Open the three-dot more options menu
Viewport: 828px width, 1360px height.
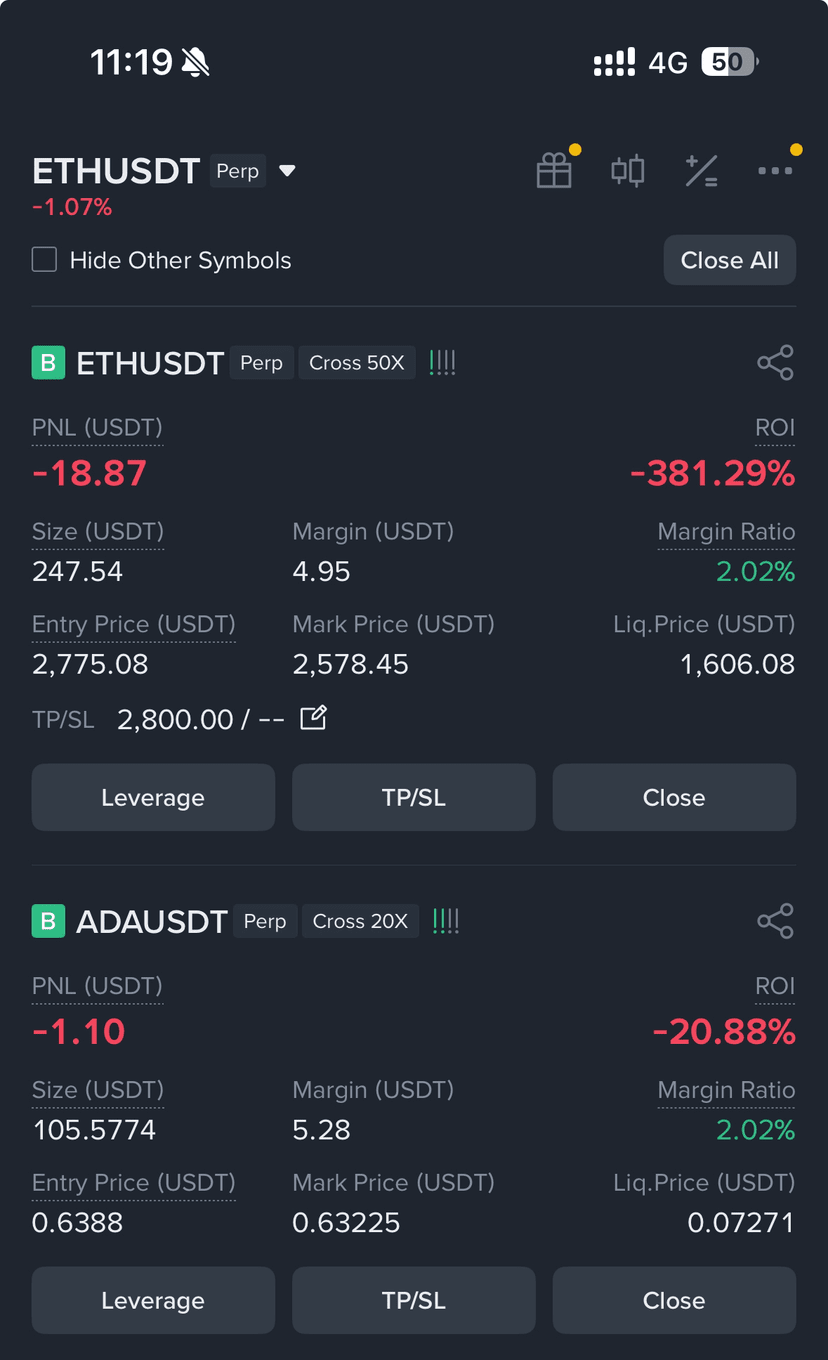[775, 171]
